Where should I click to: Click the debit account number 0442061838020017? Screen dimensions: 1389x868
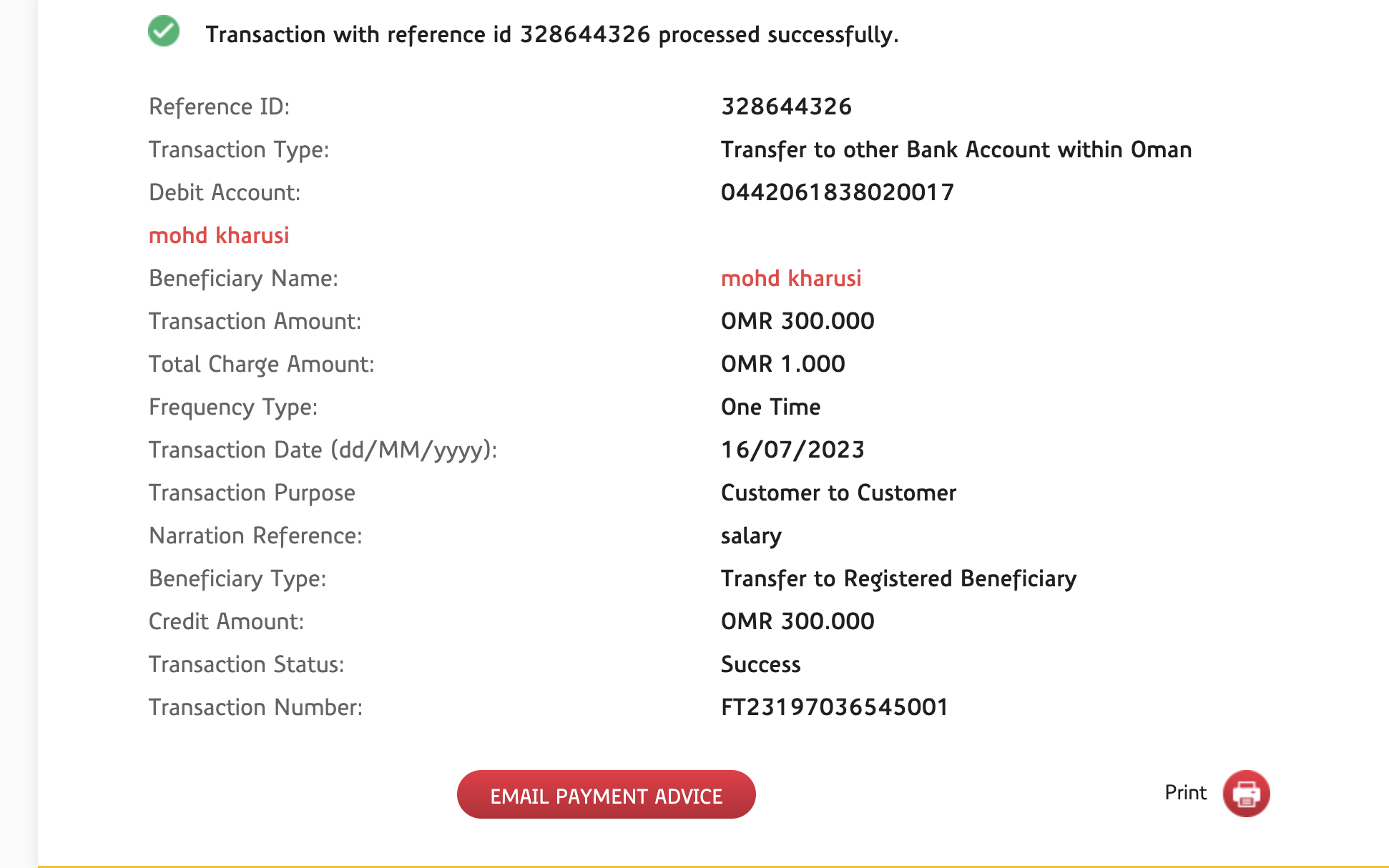[x=838, y=192]
